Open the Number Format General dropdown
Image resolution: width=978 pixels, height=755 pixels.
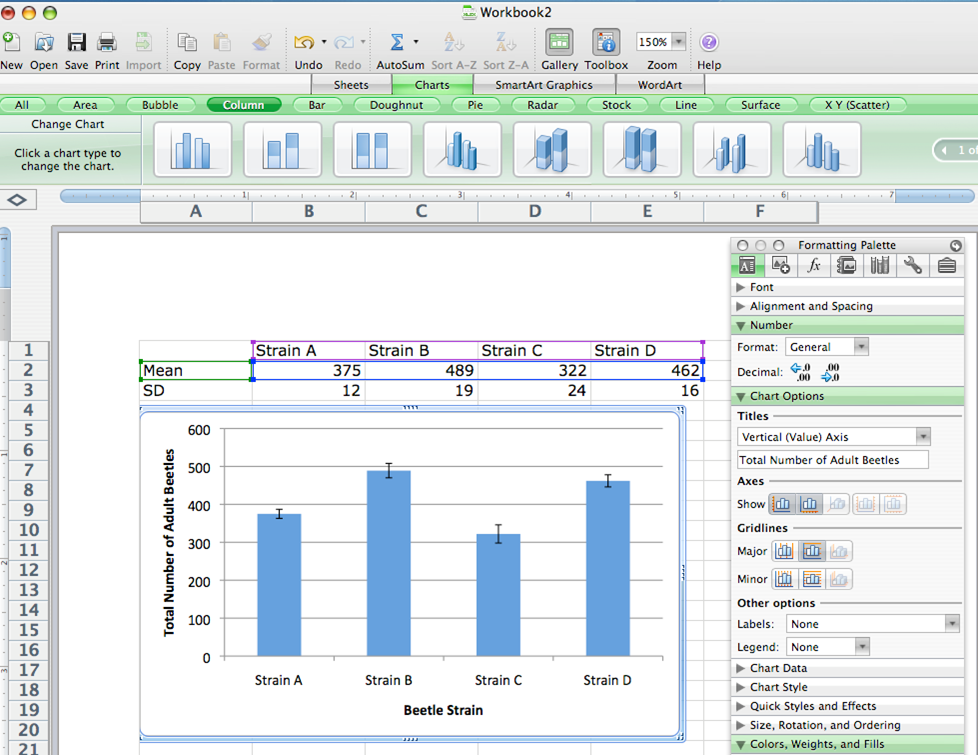pyautogui.click(x=826, y=347)
